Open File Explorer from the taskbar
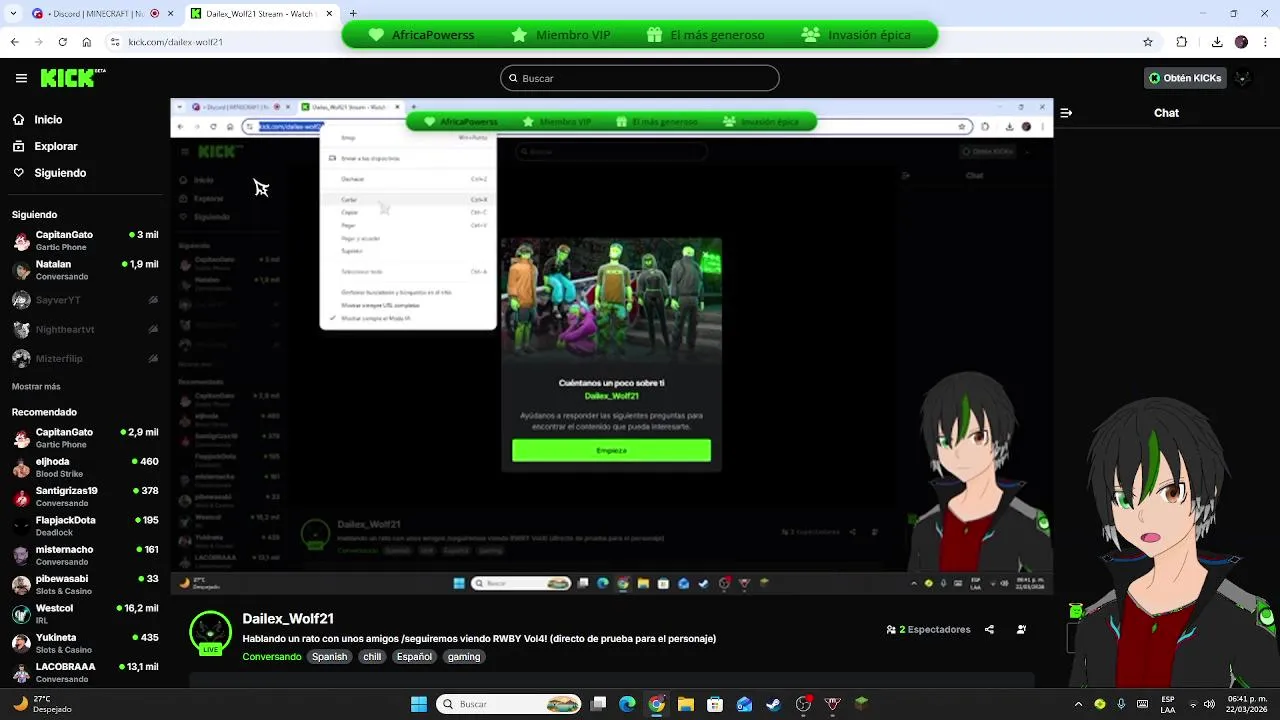 pyautogui.click(x=686, y=704)
